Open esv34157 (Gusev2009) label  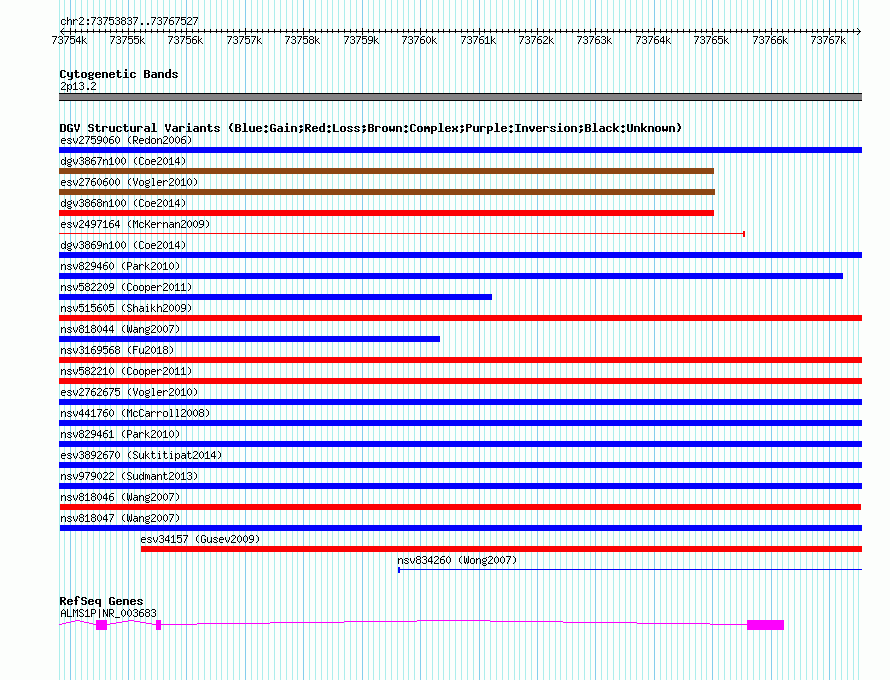pos(200,539)
